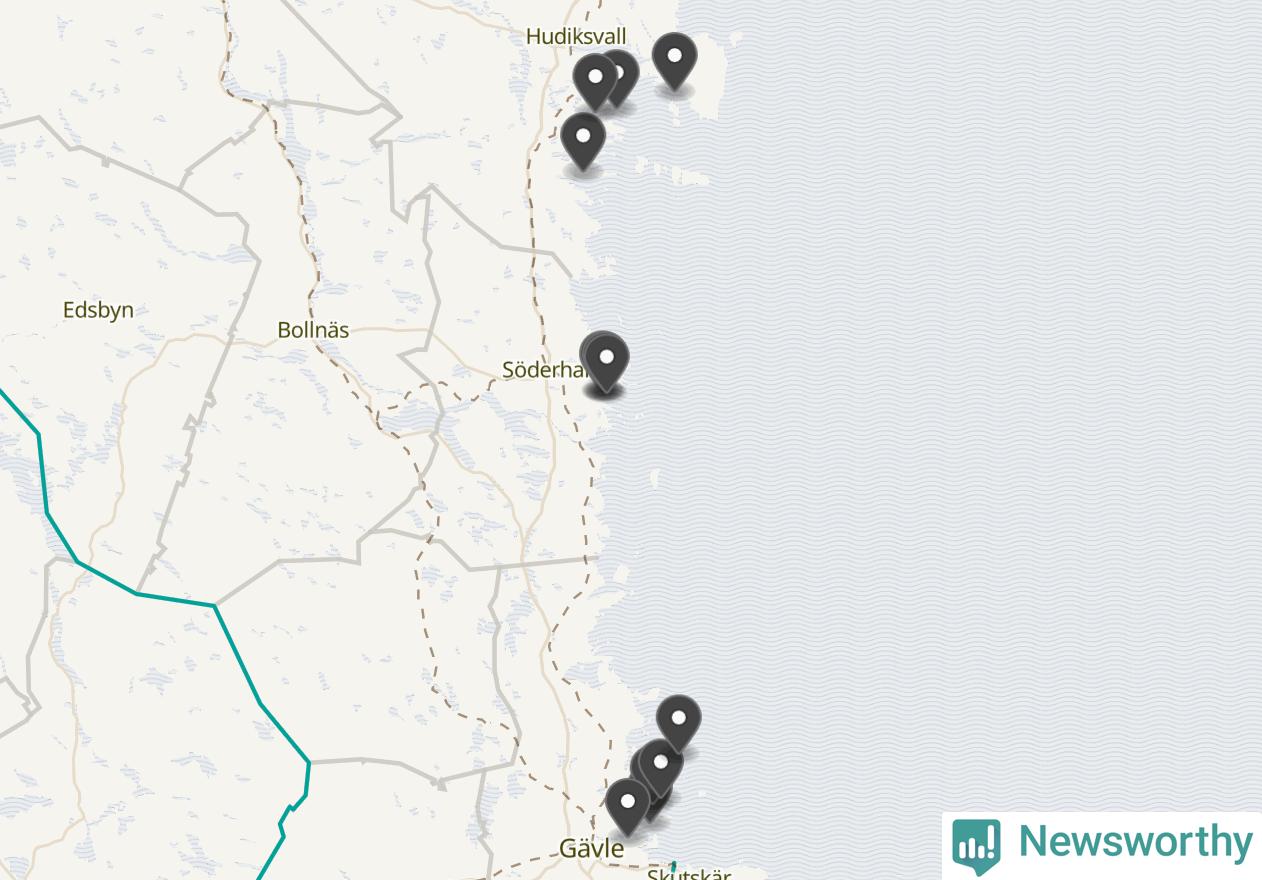Click the Hudiksvall city label
The height and width of the screenshot is (880, 1262).
coord(576,37)
